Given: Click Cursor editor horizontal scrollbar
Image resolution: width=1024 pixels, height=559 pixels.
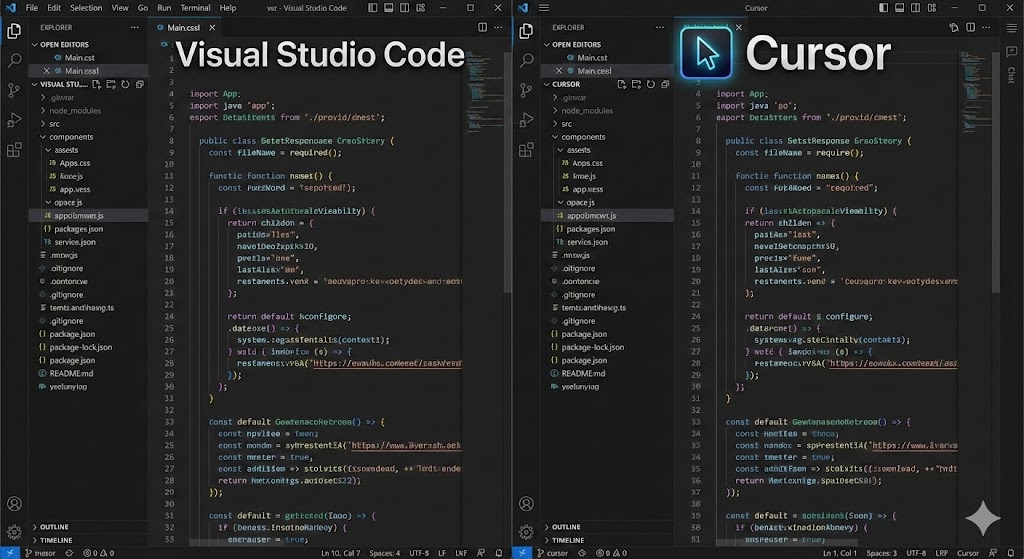Looking at the screenshot, I should coord(787,542).
